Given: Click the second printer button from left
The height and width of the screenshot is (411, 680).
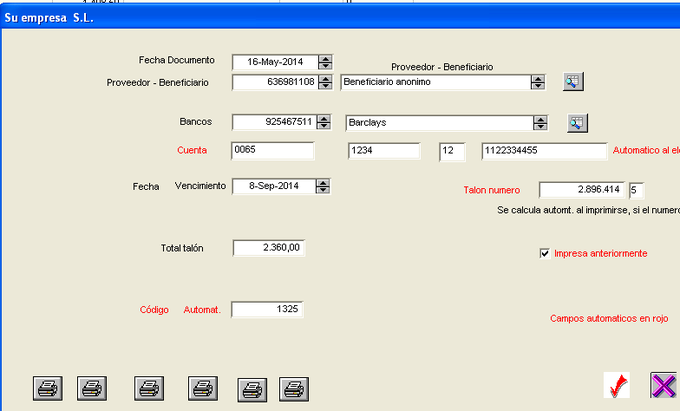Looking at the screenshot, I should [x=92, y=388].
